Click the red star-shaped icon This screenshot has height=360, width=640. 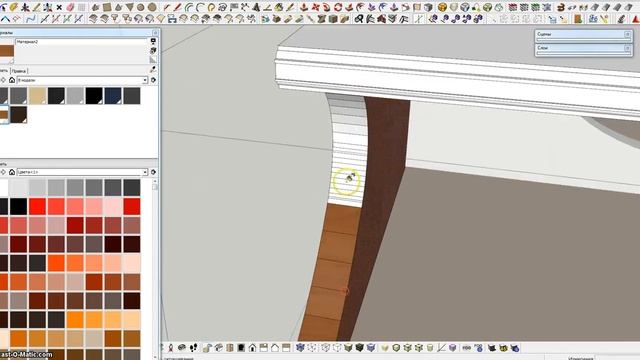[x=316, y=7]
